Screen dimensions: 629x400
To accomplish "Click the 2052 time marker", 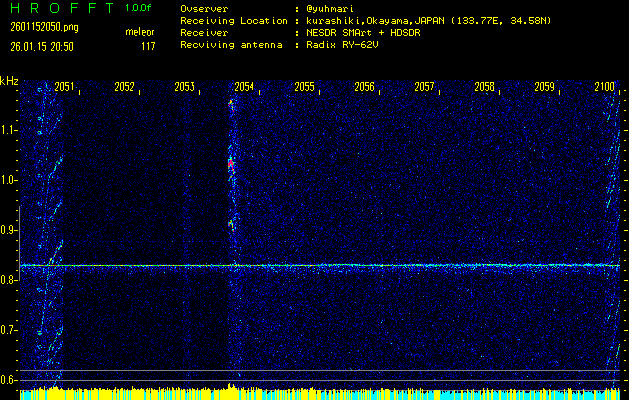I will click(124, 87).
